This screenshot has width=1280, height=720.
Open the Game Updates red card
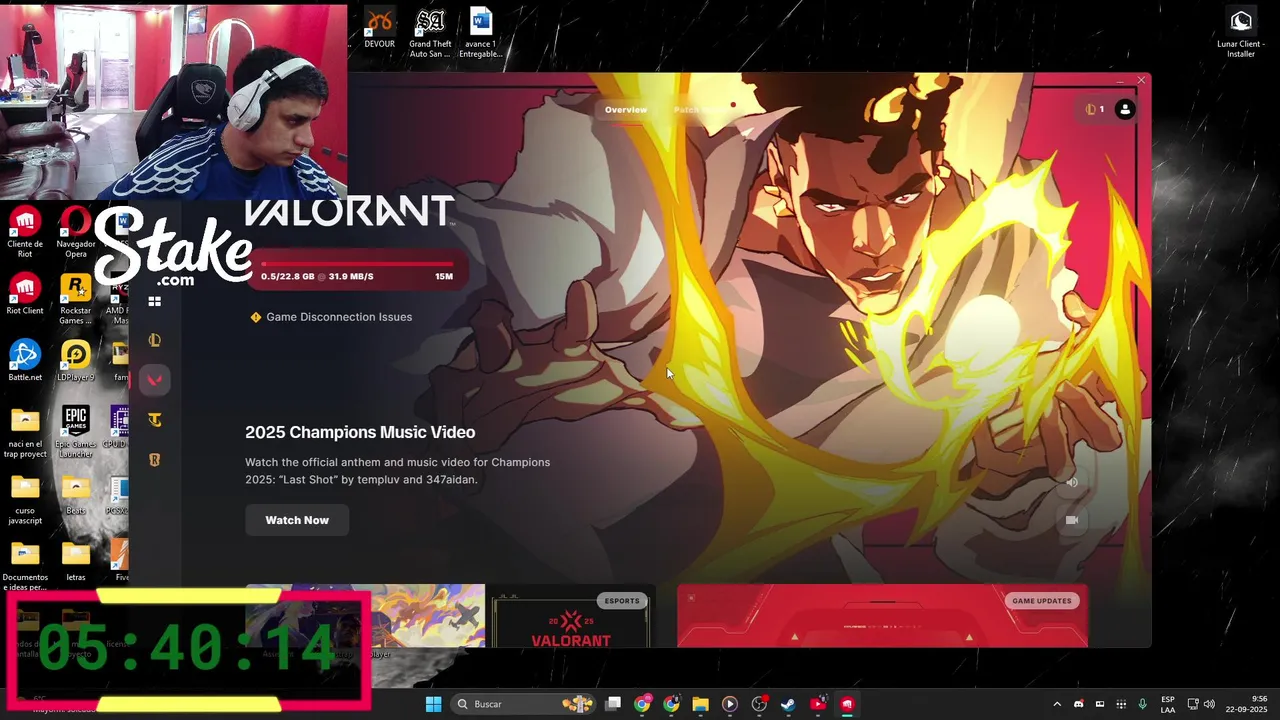click(883, 616)
